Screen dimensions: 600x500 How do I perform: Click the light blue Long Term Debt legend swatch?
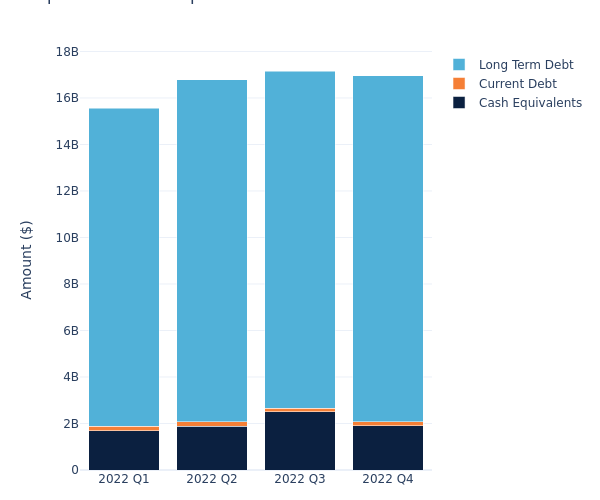click(459, 65)
